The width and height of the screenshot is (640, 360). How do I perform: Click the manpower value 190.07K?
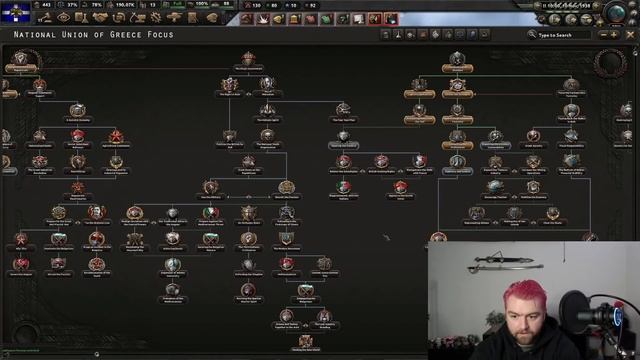tap(125, 5)
